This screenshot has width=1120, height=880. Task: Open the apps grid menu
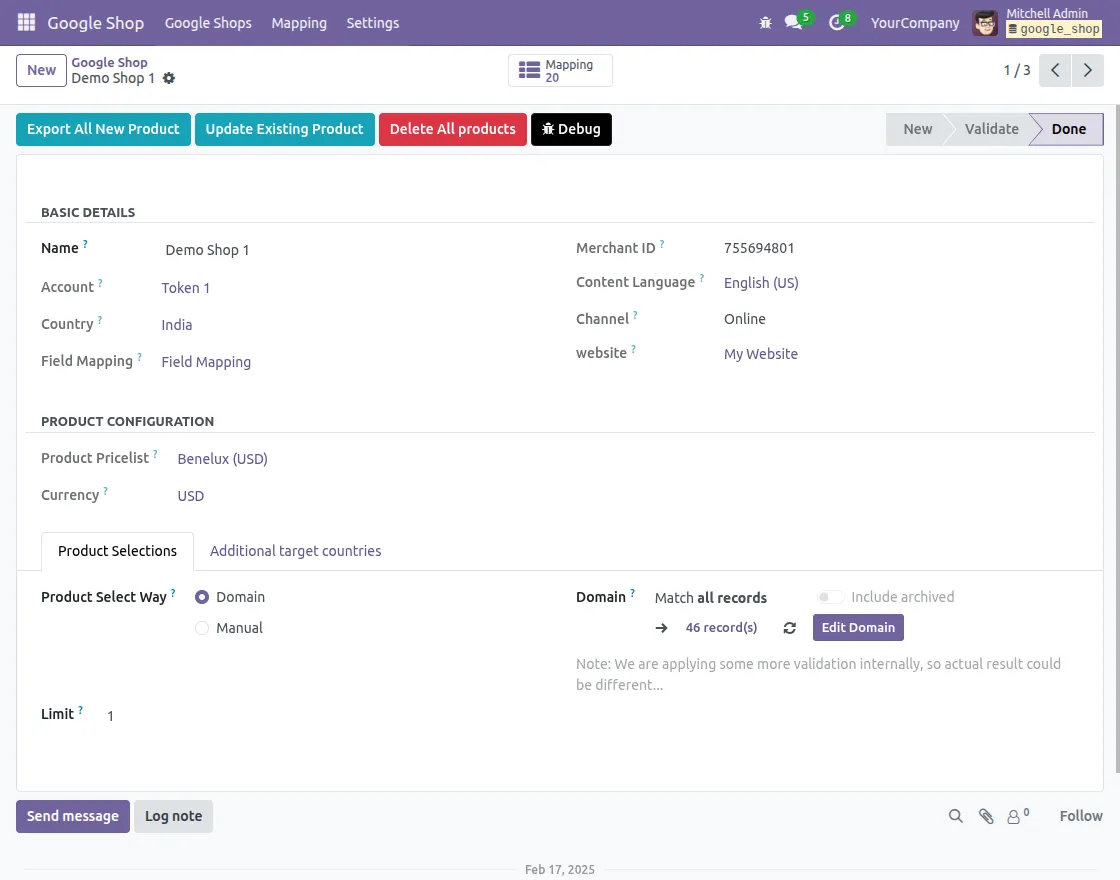coord(26,23)
